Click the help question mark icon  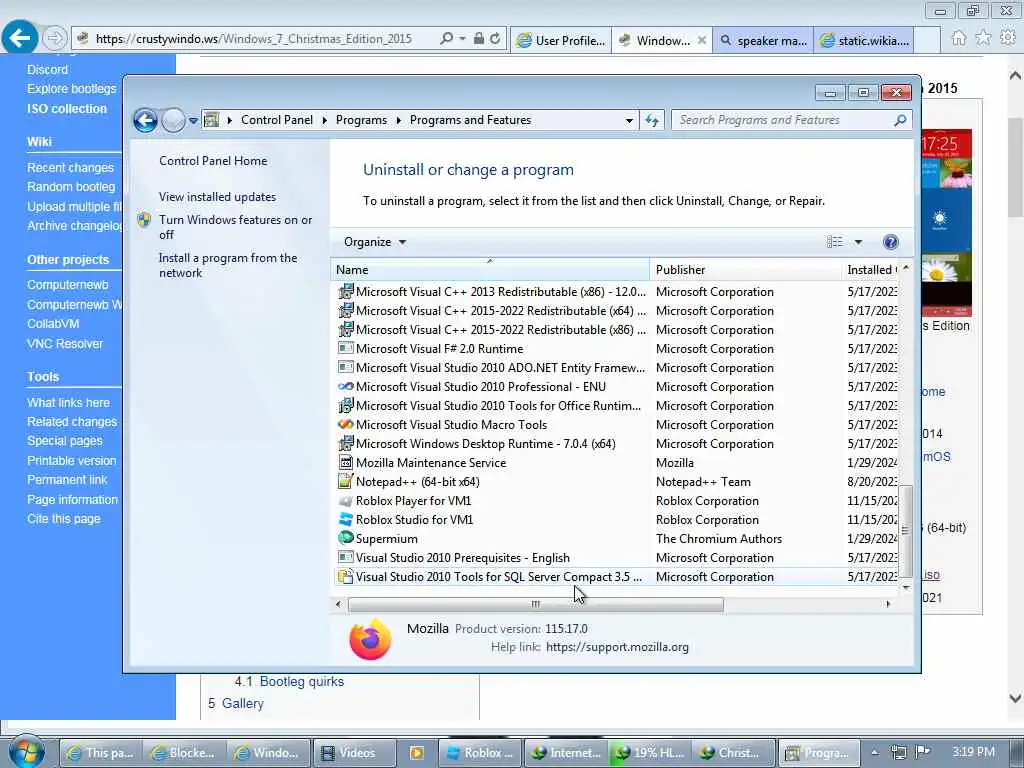tap(889, 242)
